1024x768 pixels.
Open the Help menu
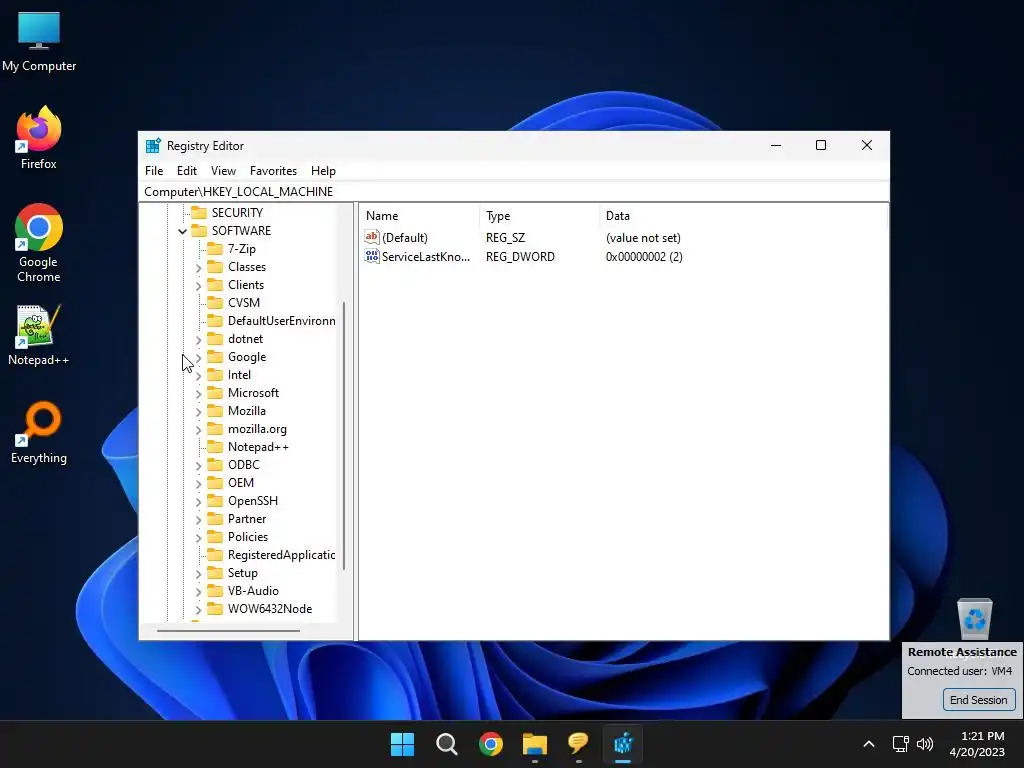(323, 170)
